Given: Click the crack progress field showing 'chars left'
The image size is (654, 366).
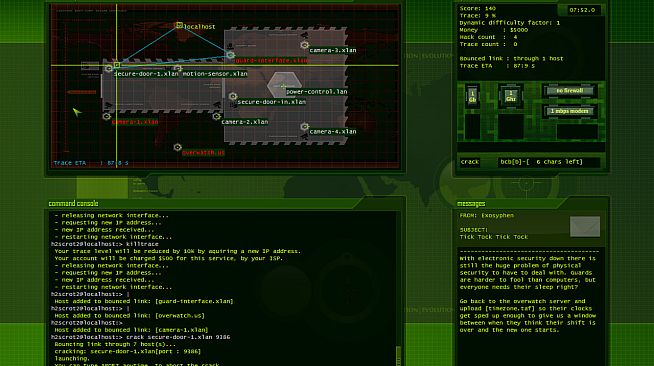Looking at the screenshot, I should (x=548, y=162).
